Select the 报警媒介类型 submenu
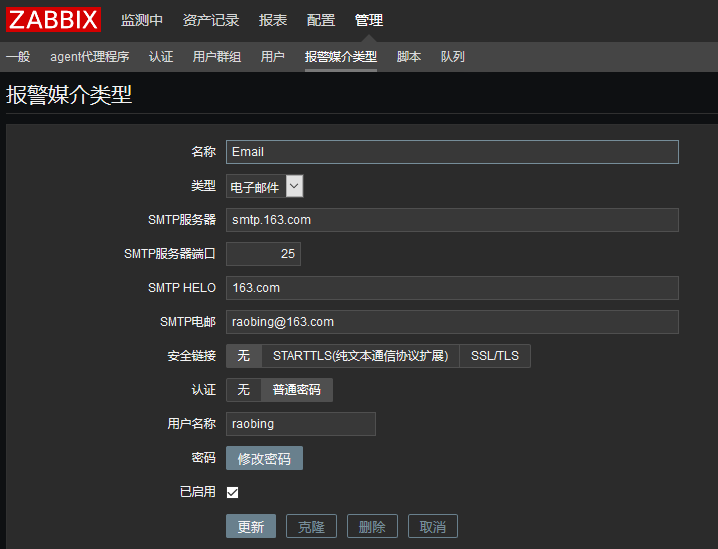Viewport: 718px width, 549px height. (x=341, y=57)
